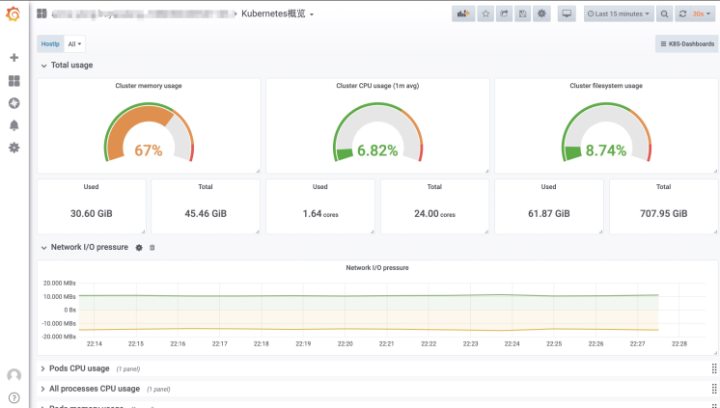Open the HostIp All variable dropdown
The height and width of the screenshot is (408, 720).
click(74, 44)
